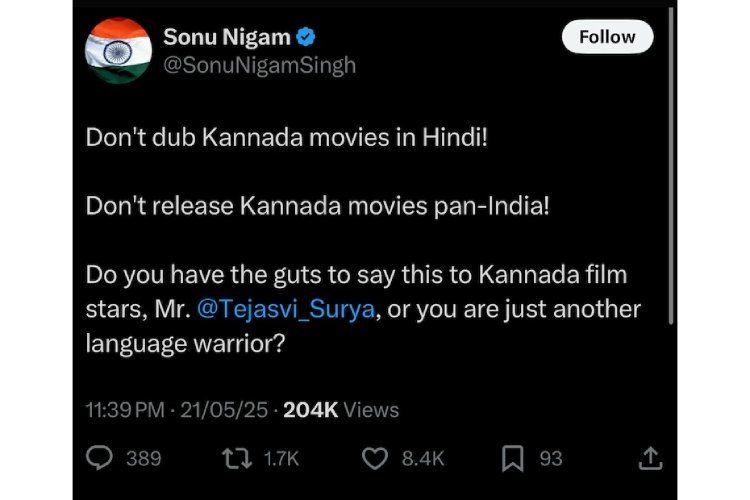The width and height of the screenshot is (750, 500).
Task: Click the tweet text about dubbing Kannada movies
Action: click(288, 138)
